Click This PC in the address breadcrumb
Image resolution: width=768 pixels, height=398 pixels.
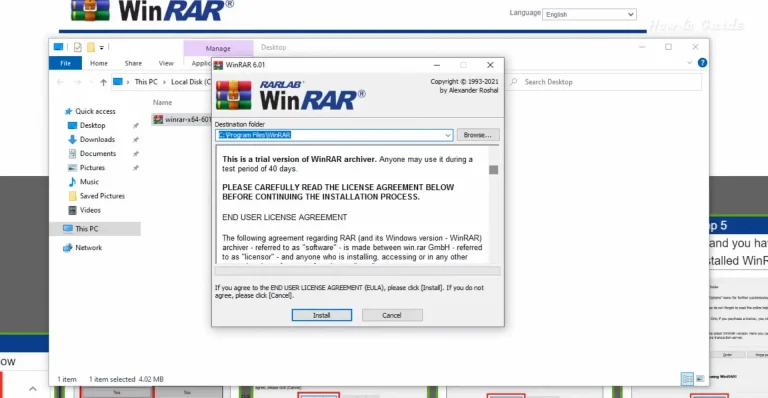click(x=146, y=82)
